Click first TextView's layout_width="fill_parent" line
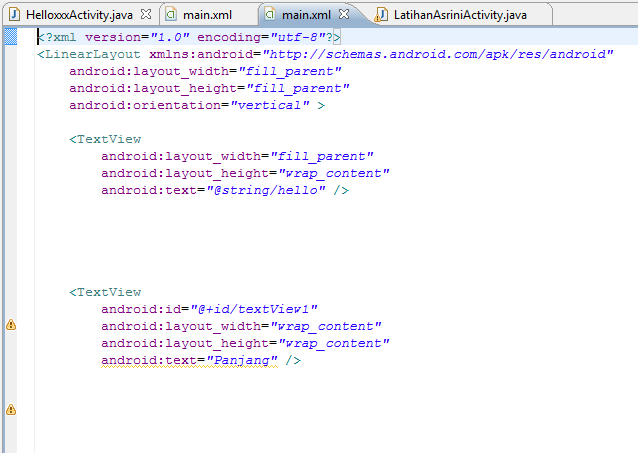This screenshot has height=453, width=638. [237, 156]
